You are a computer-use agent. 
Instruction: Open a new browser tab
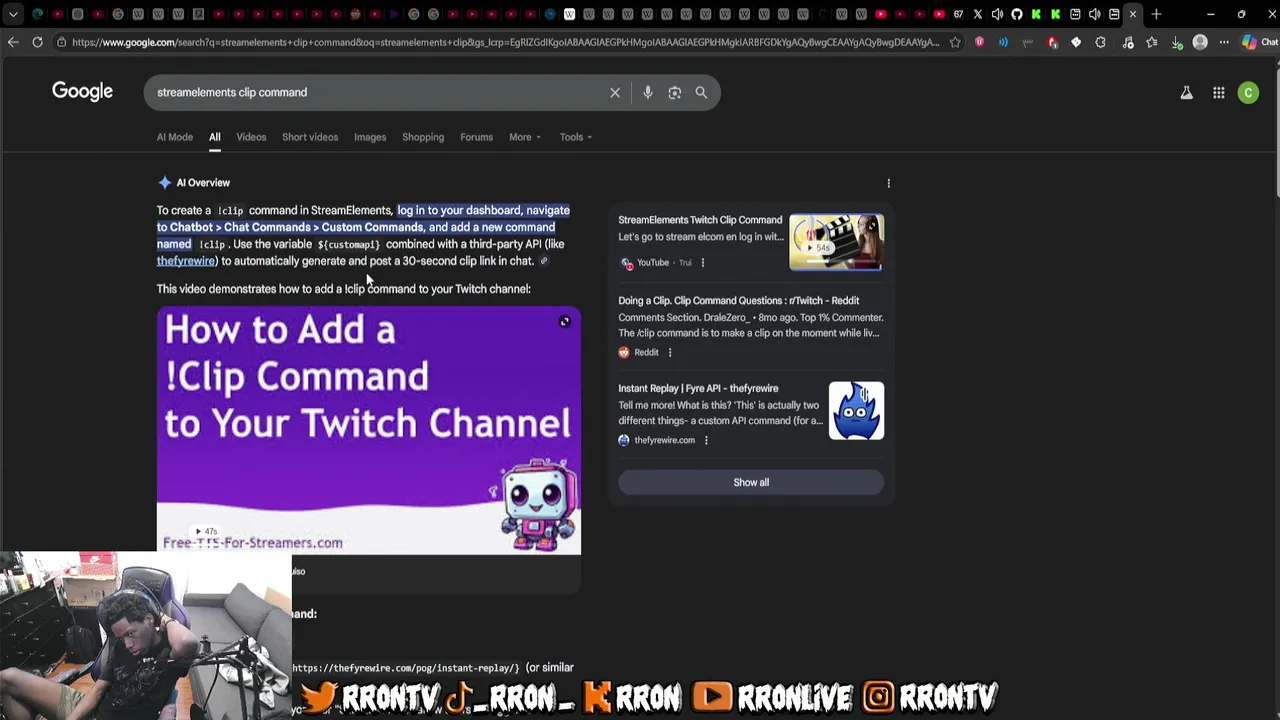[1156, 14]
